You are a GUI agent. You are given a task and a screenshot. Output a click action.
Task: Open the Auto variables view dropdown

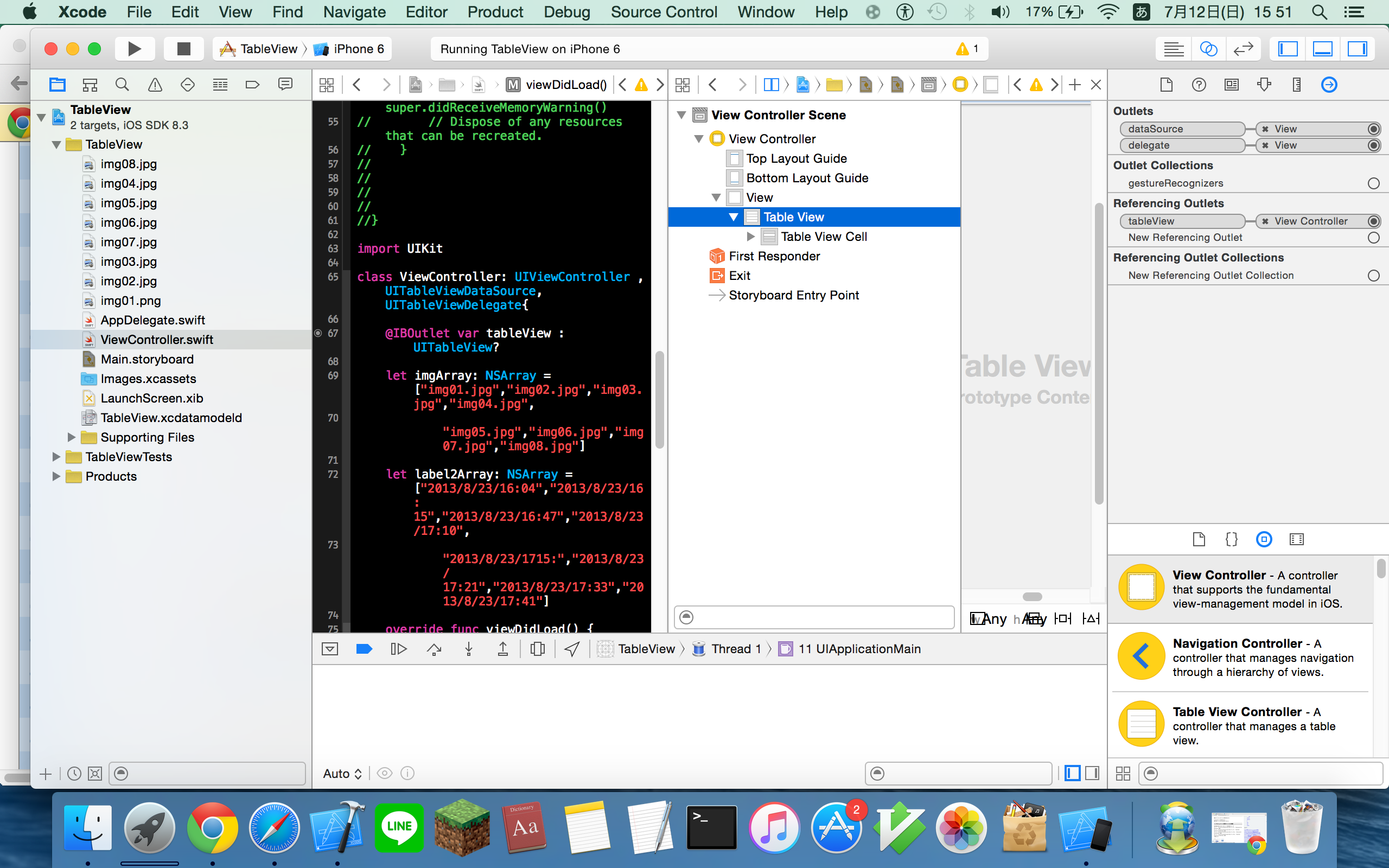pos(342,773)
